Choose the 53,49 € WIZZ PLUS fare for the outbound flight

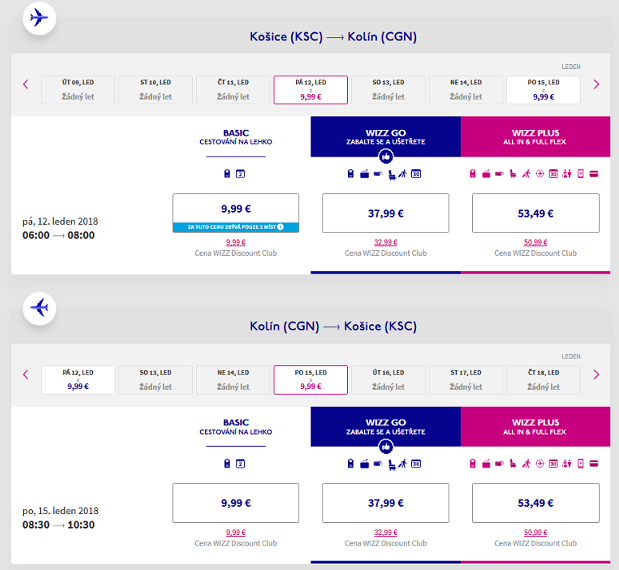tap(536, 213)
